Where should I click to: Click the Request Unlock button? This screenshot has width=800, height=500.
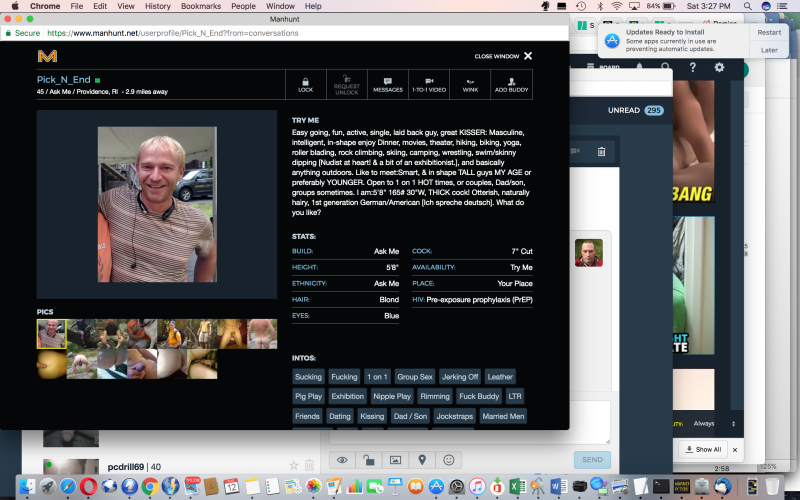(346, 85)
